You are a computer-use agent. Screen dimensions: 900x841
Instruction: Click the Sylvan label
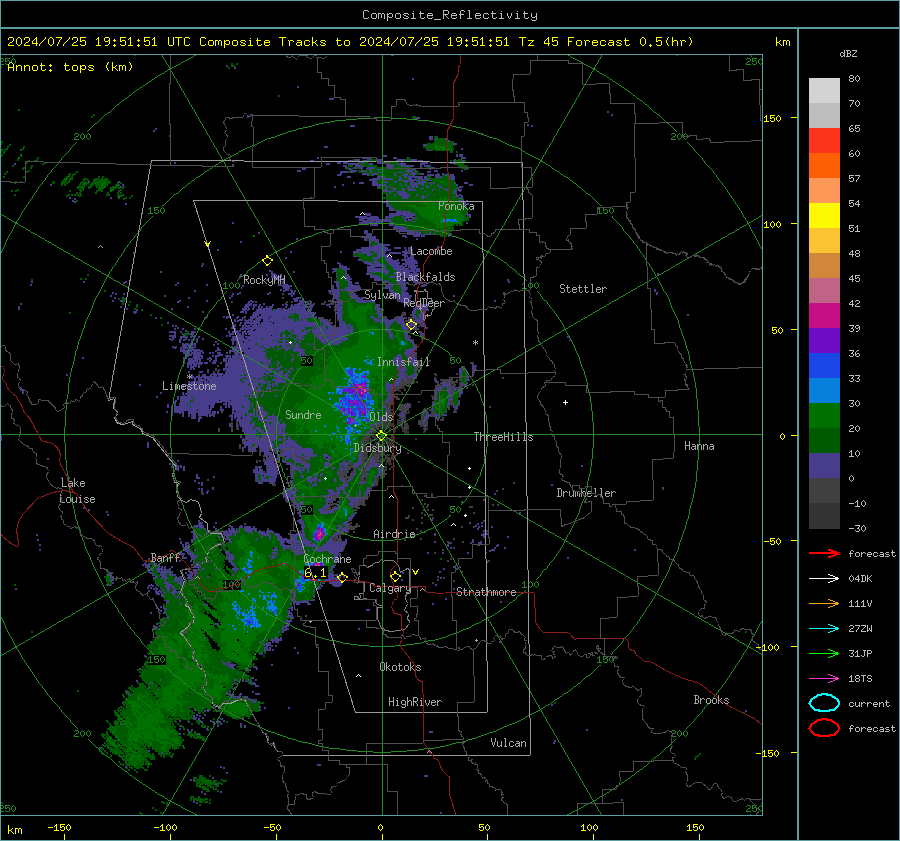coord(382,295)
